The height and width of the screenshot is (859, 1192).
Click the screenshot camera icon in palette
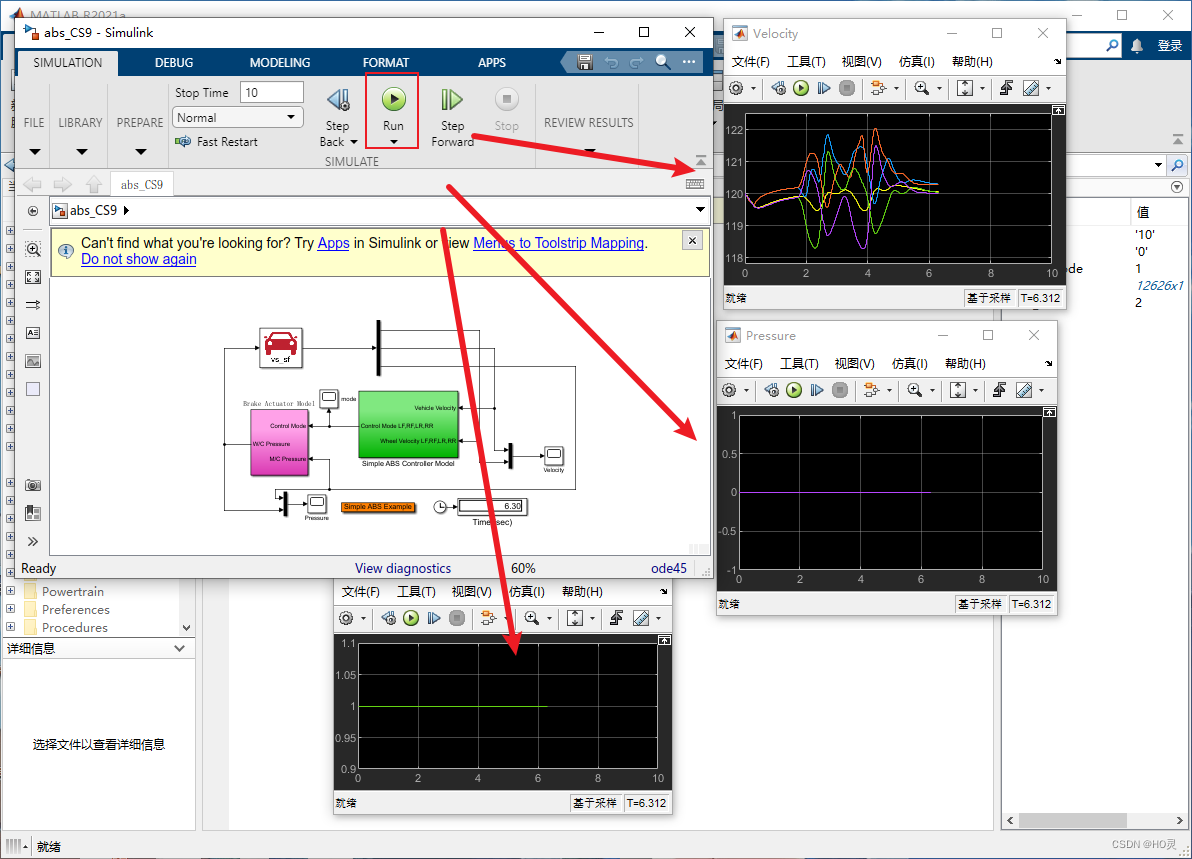[x=33, y=485]
